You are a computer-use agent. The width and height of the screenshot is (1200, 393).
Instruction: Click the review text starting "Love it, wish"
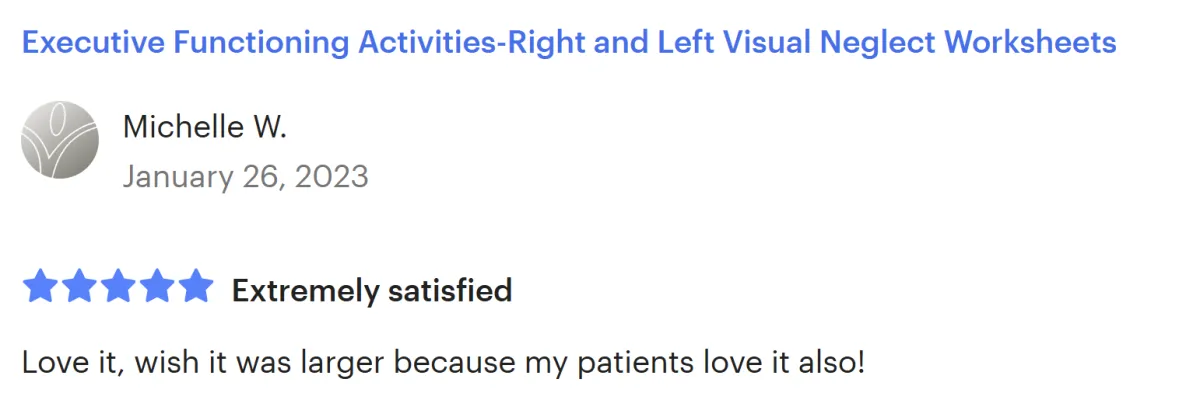pyautogui.click(x=443, y=362)
